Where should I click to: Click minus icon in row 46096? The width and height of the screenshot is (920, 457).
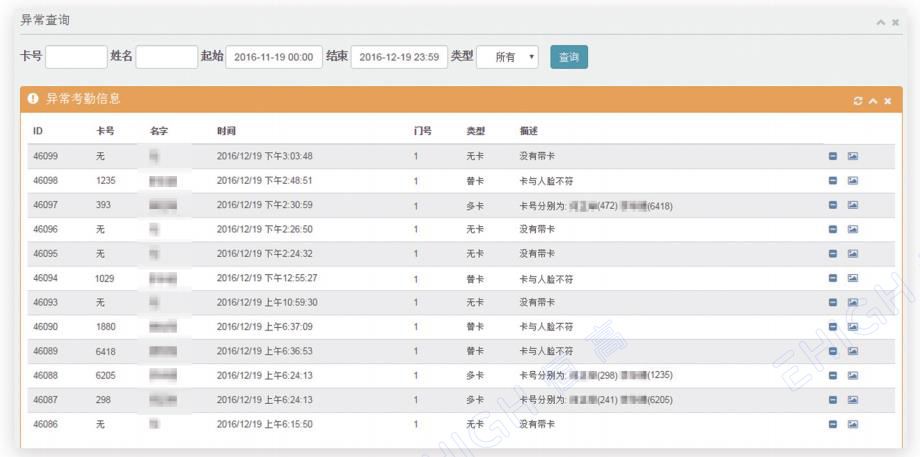point(833,229)
